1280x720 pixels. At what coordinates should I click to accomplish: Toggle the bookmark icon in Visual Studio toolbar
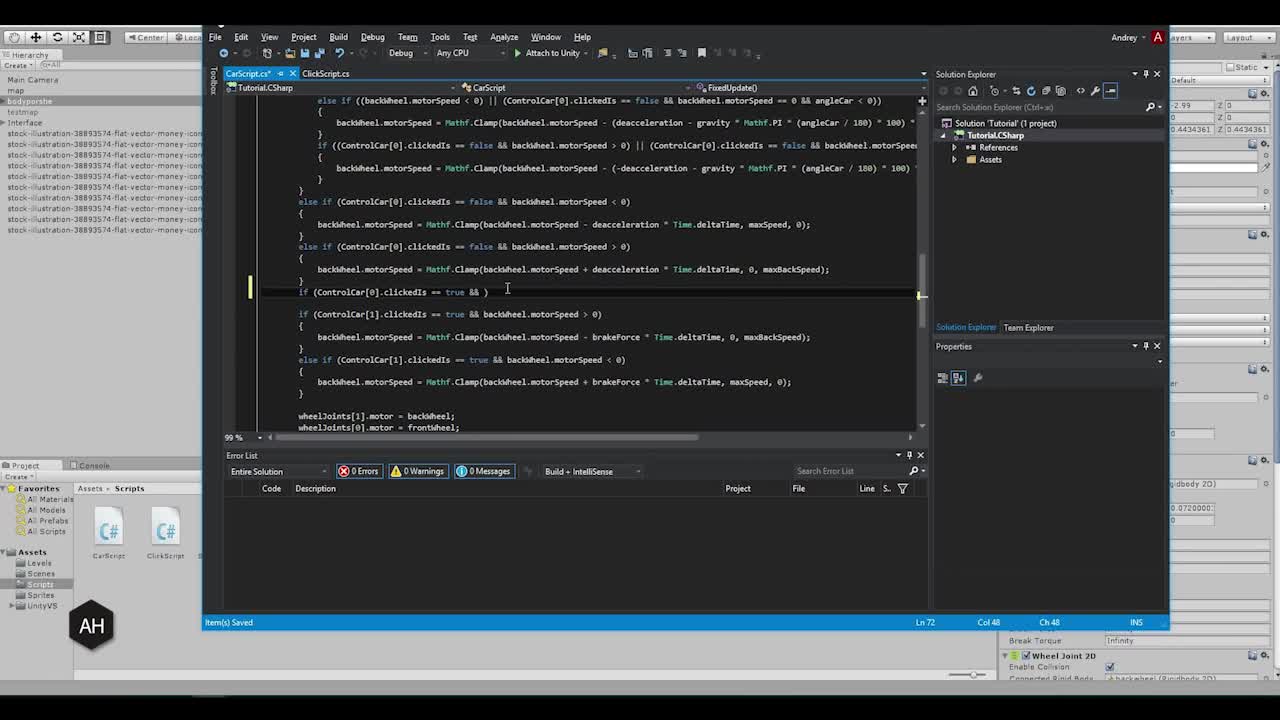click(702, 53)
